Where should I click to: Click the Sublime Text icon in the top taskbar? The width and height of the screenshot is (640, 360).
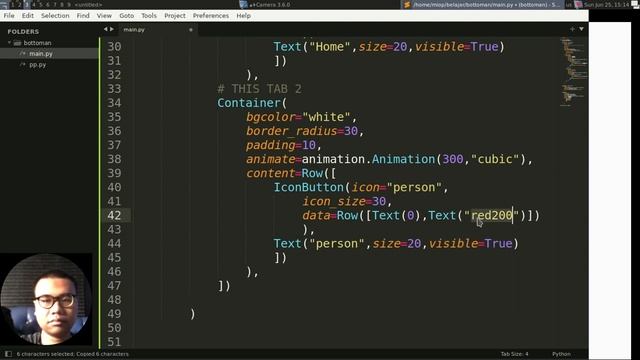click(407, 5)
